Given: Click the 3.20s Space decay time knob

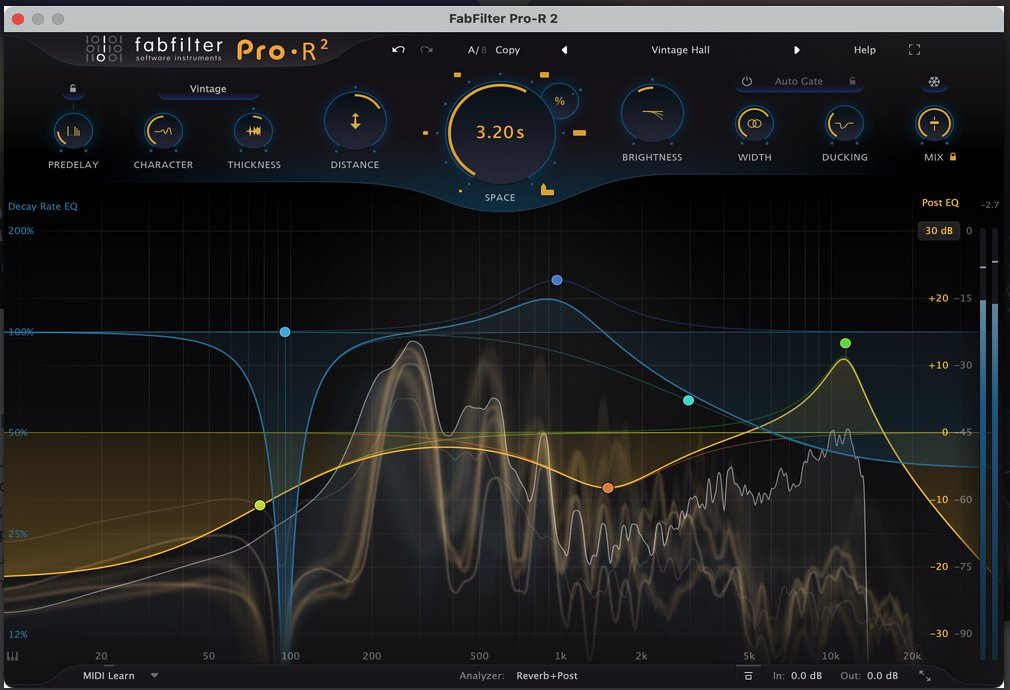Looking at the screenshot, I should [x=500, y=132].
